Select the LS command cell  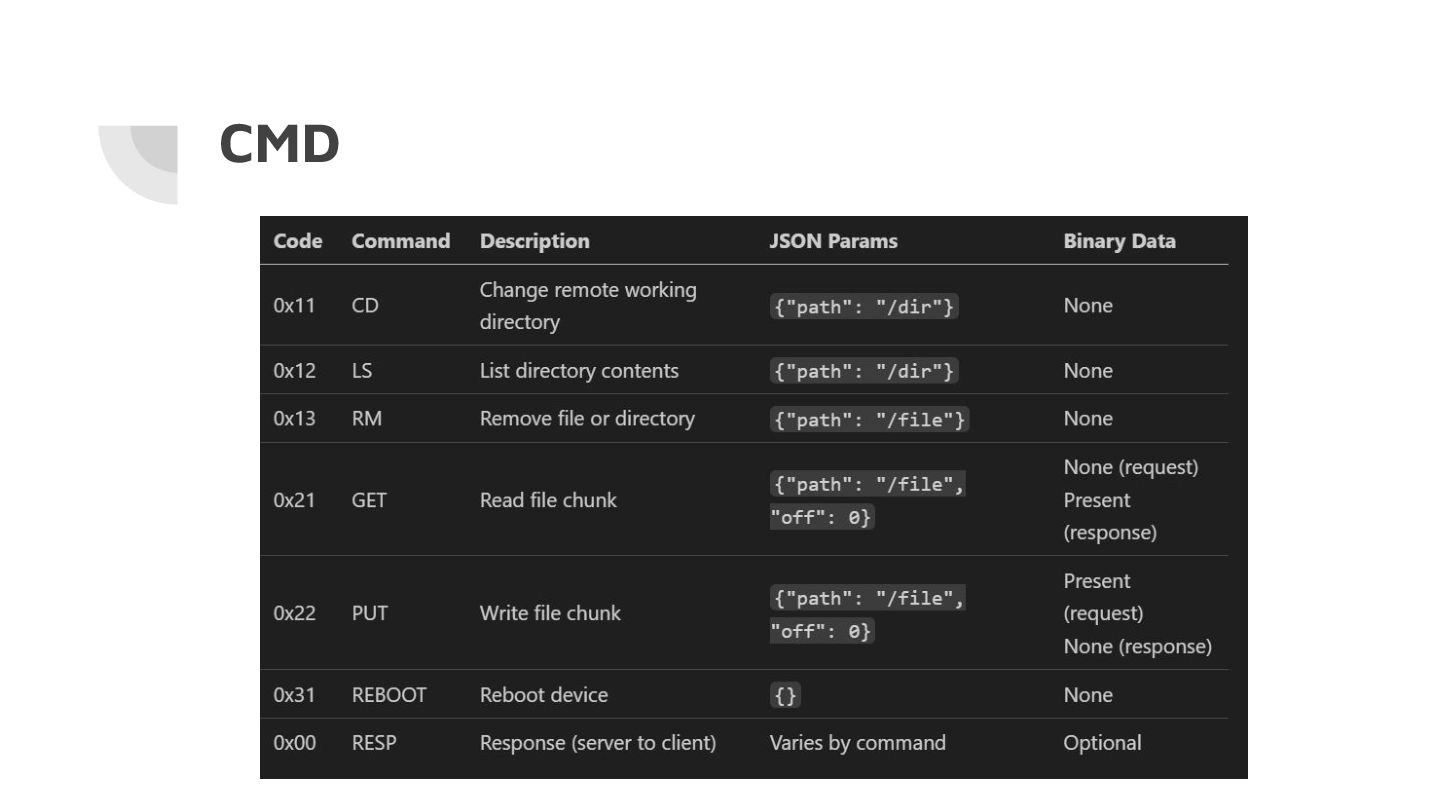click(x=362, y=370)
